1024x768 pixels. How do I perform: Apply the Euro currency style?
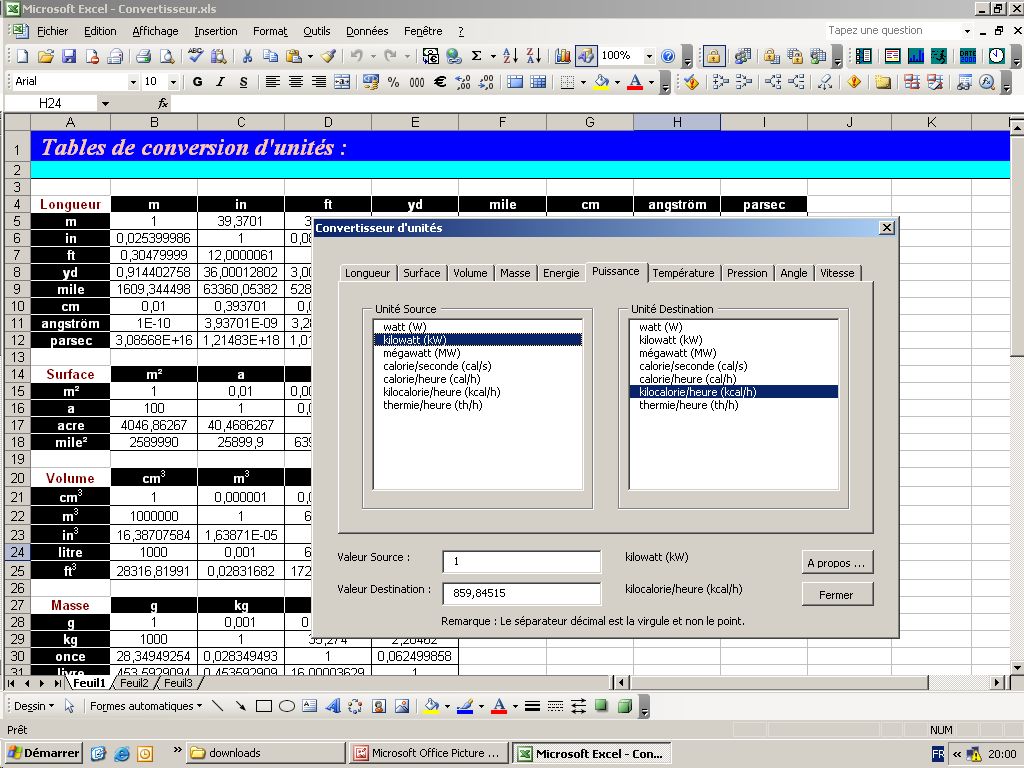click(x=440, y=82)
